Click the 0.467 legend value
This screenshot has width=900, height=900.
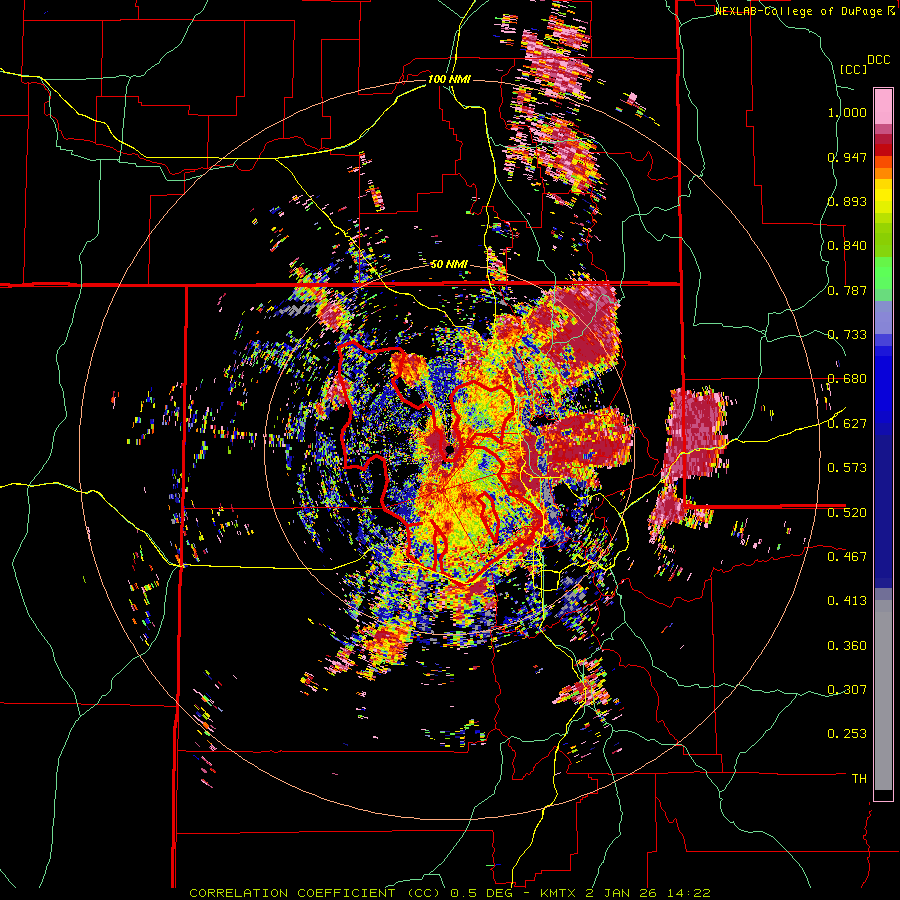[847, 557]
